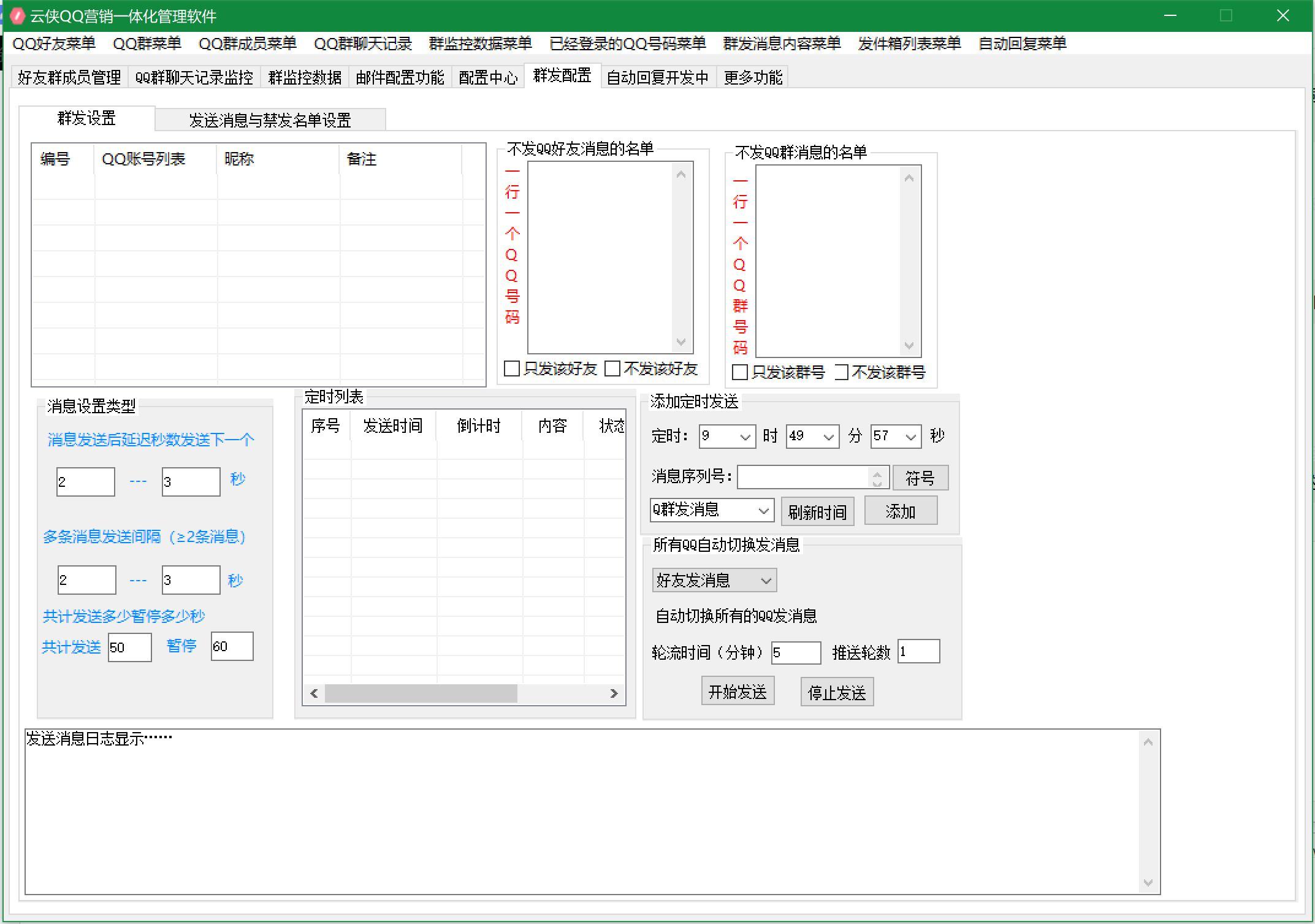Open the 群发消息内容菜单 menu

point(782,44)
